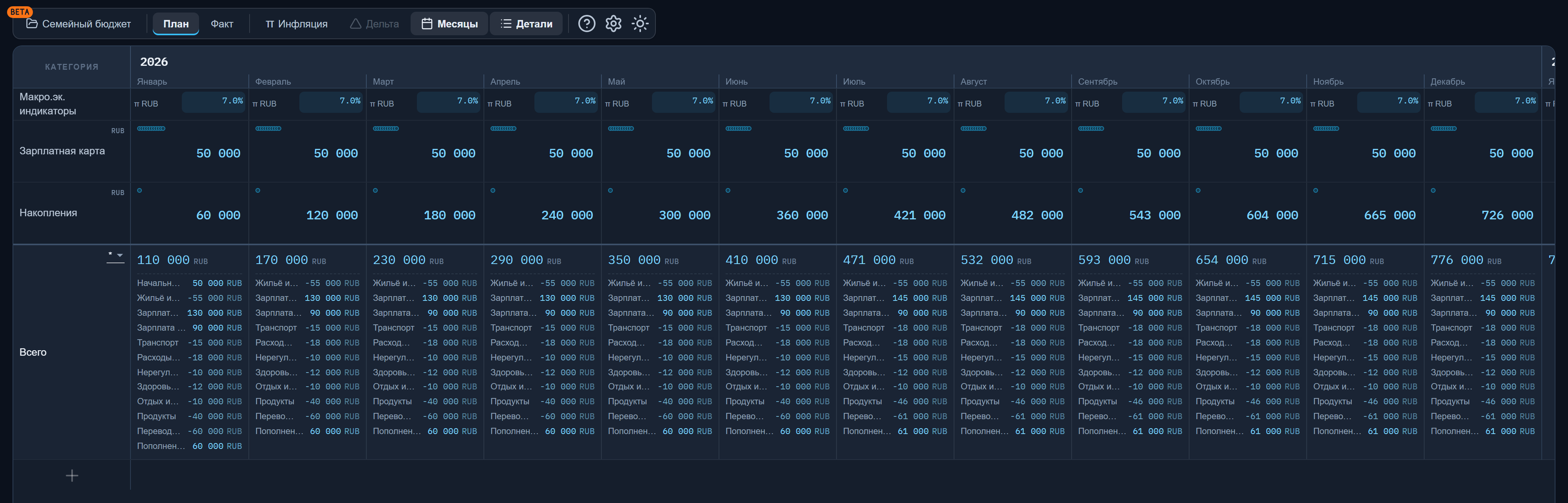Toggle the Дельта view
The height and width of the screenshot is (503, 1568).
pyautogui.click(x=374, y=24)
